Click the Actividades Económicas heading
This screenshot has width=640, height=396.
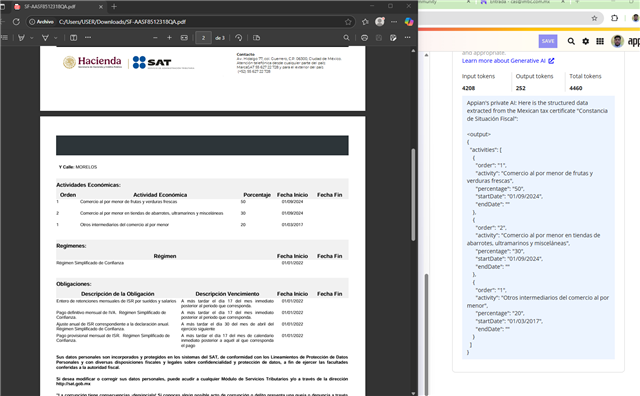(88, 185)
